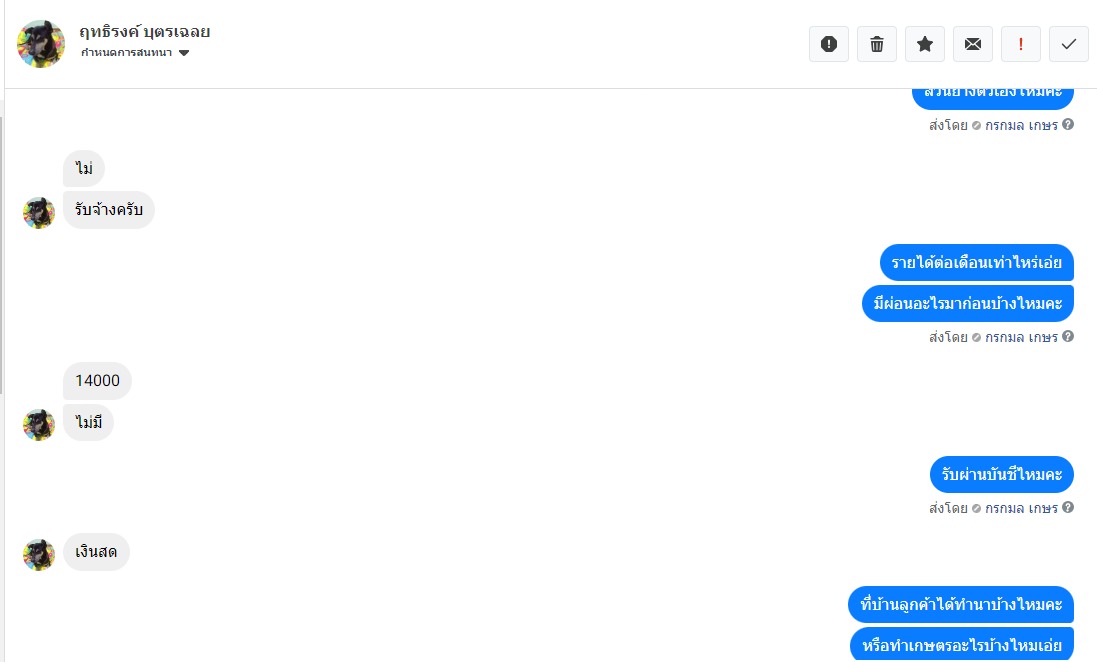This screenshot has height=662, width=1097.
Task: Click the conversation scrollbar on left edge
Action: [2, 255]
